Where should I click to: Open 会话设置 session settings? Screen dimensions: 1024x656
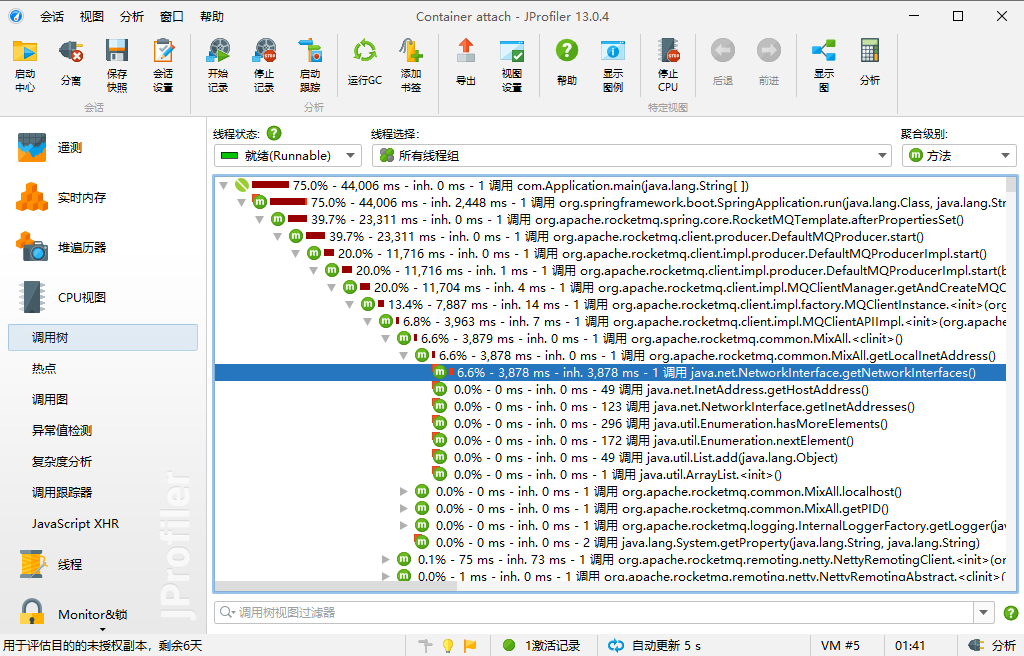(163, 66)
